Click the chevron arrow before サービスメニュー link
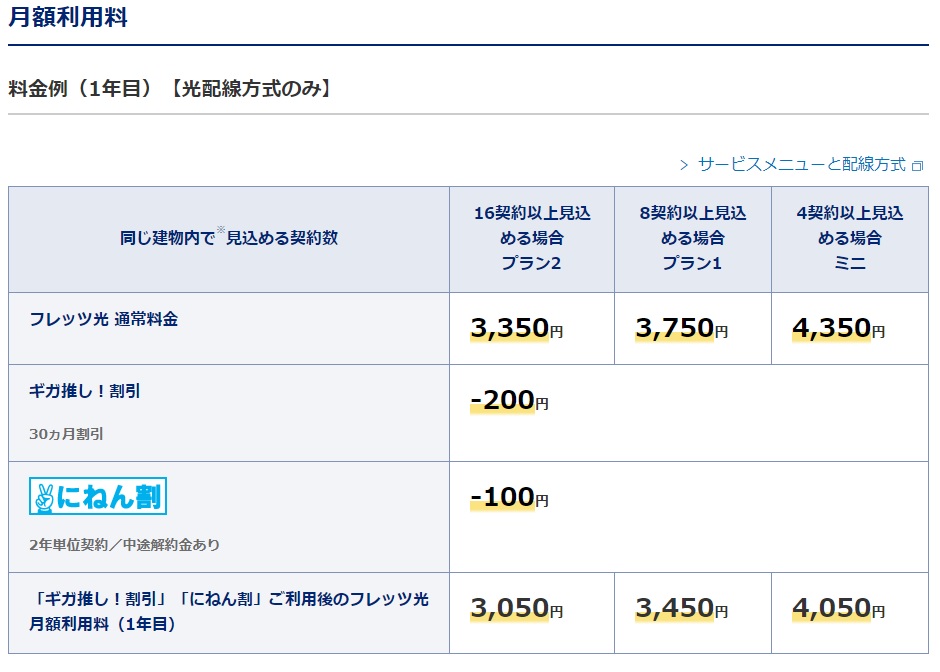This screenshot has width=940, height=672. point(684,165)
